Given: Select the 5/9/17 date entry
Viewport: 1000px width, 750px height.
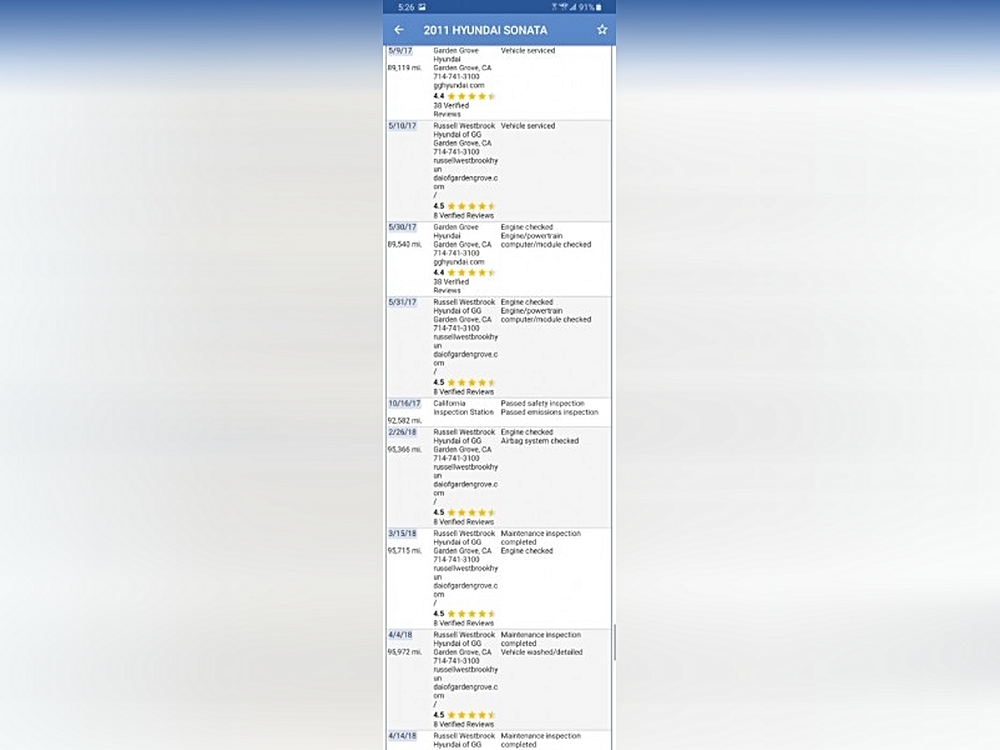Looking at the screenshot, I should pyautogui.click(x=401, y=50).
